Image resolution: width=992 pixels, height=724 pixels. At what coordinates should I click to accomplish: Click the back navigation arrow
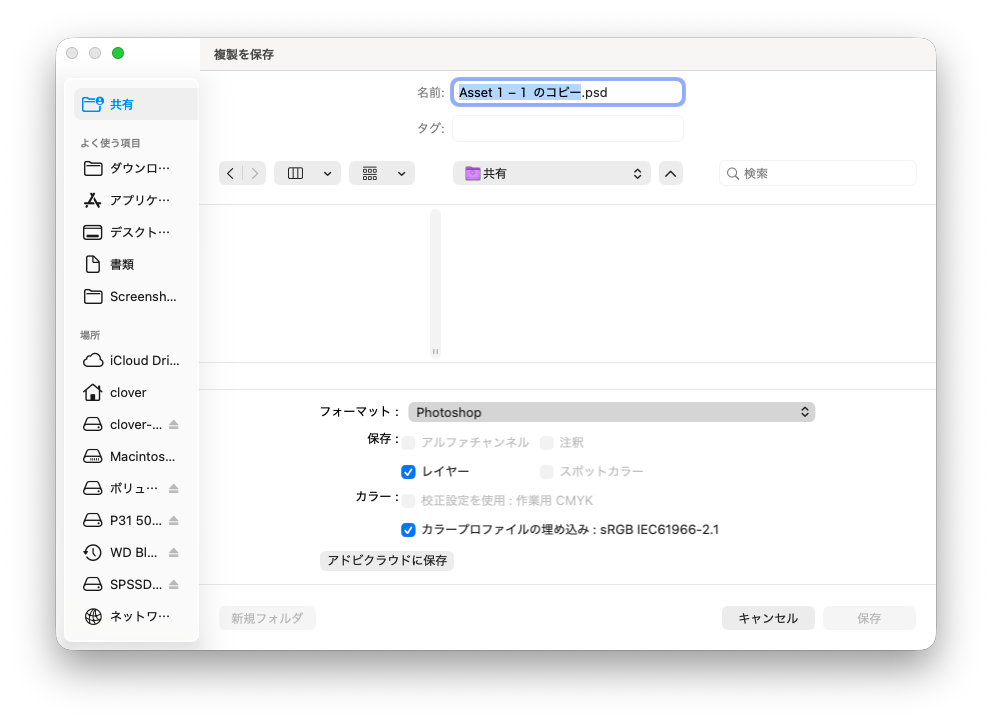point(231,173)
